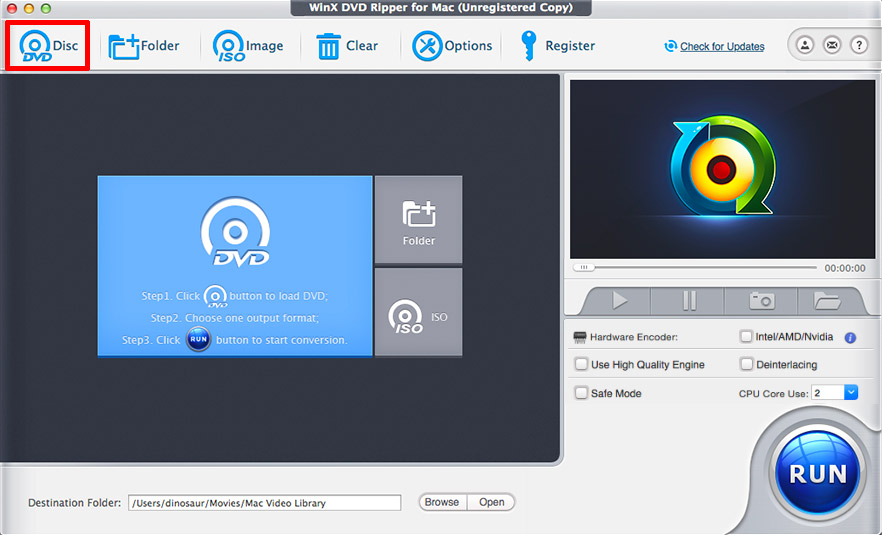Load a DVD with the Disc button

(48, 46)
